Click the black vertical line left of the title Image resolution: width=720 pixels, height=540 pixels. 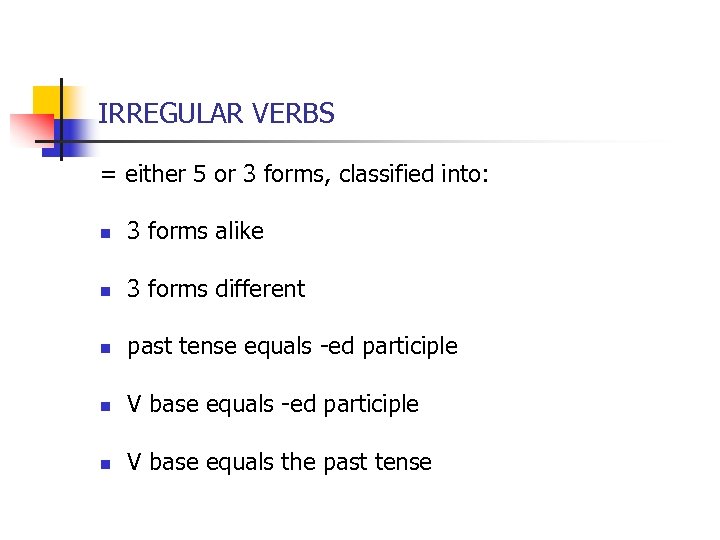point(60,118)
